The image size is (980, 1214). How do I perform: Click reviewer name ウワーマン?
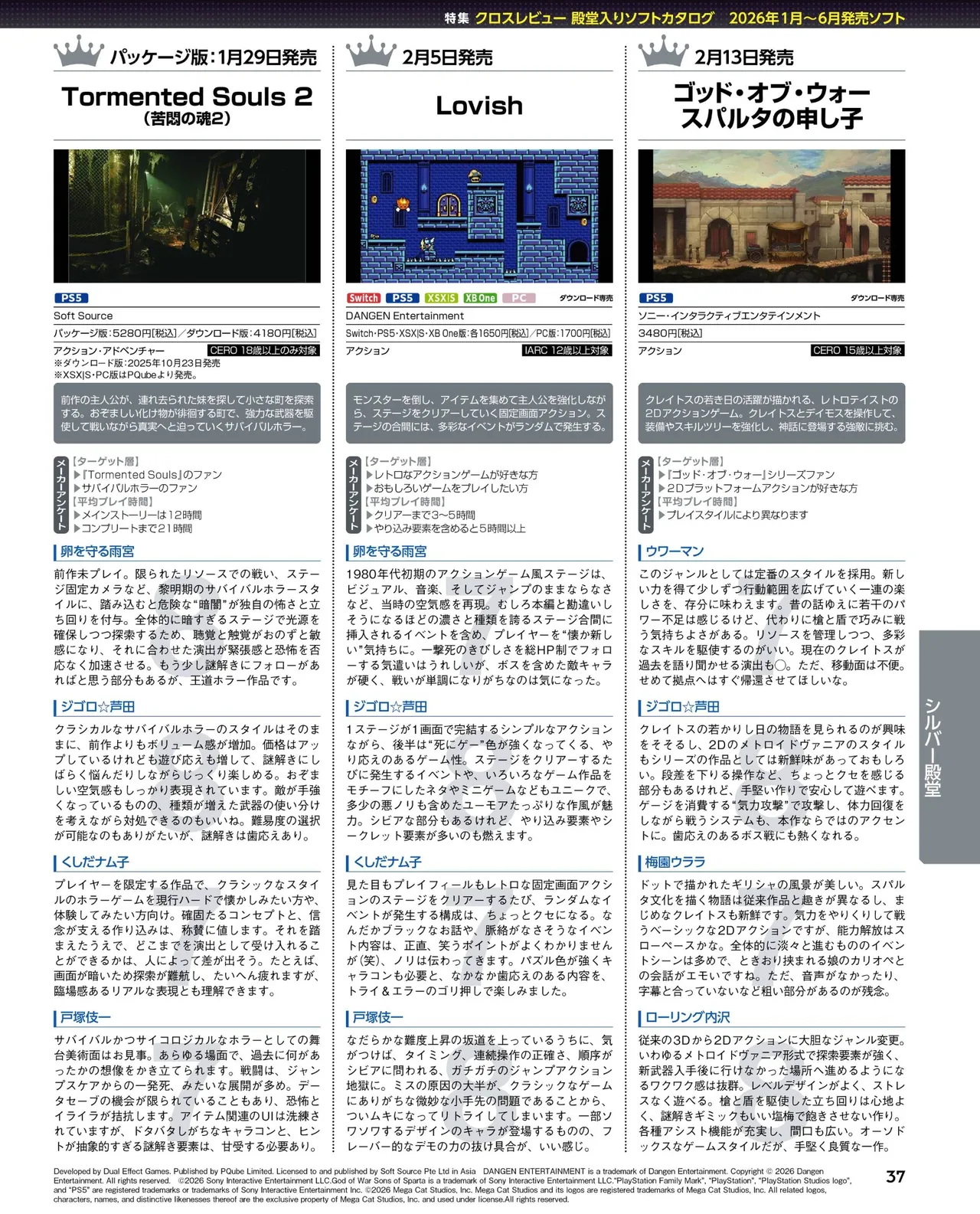pos(675,551)
